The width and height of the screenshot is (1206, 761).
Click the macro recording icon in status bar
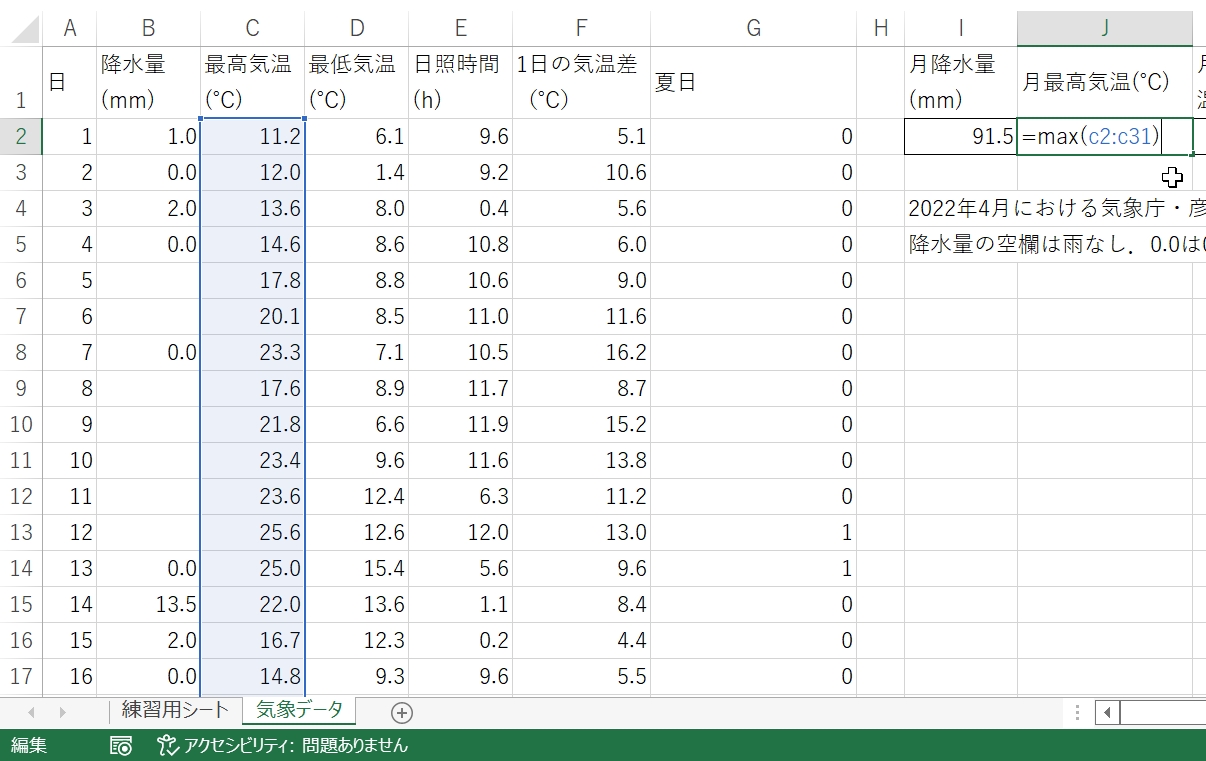121,745
